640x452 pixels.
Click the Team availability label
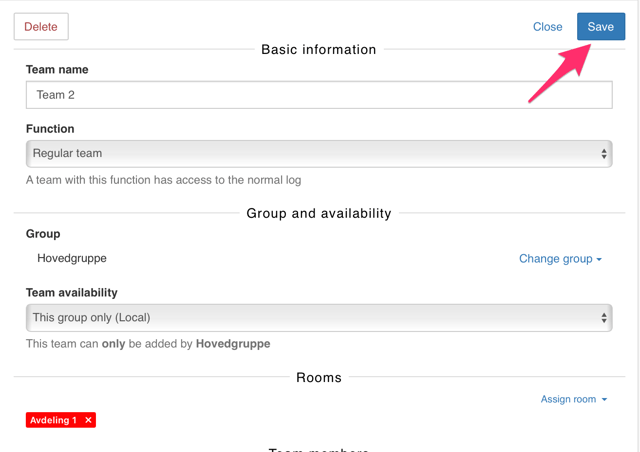pos(72,293)
